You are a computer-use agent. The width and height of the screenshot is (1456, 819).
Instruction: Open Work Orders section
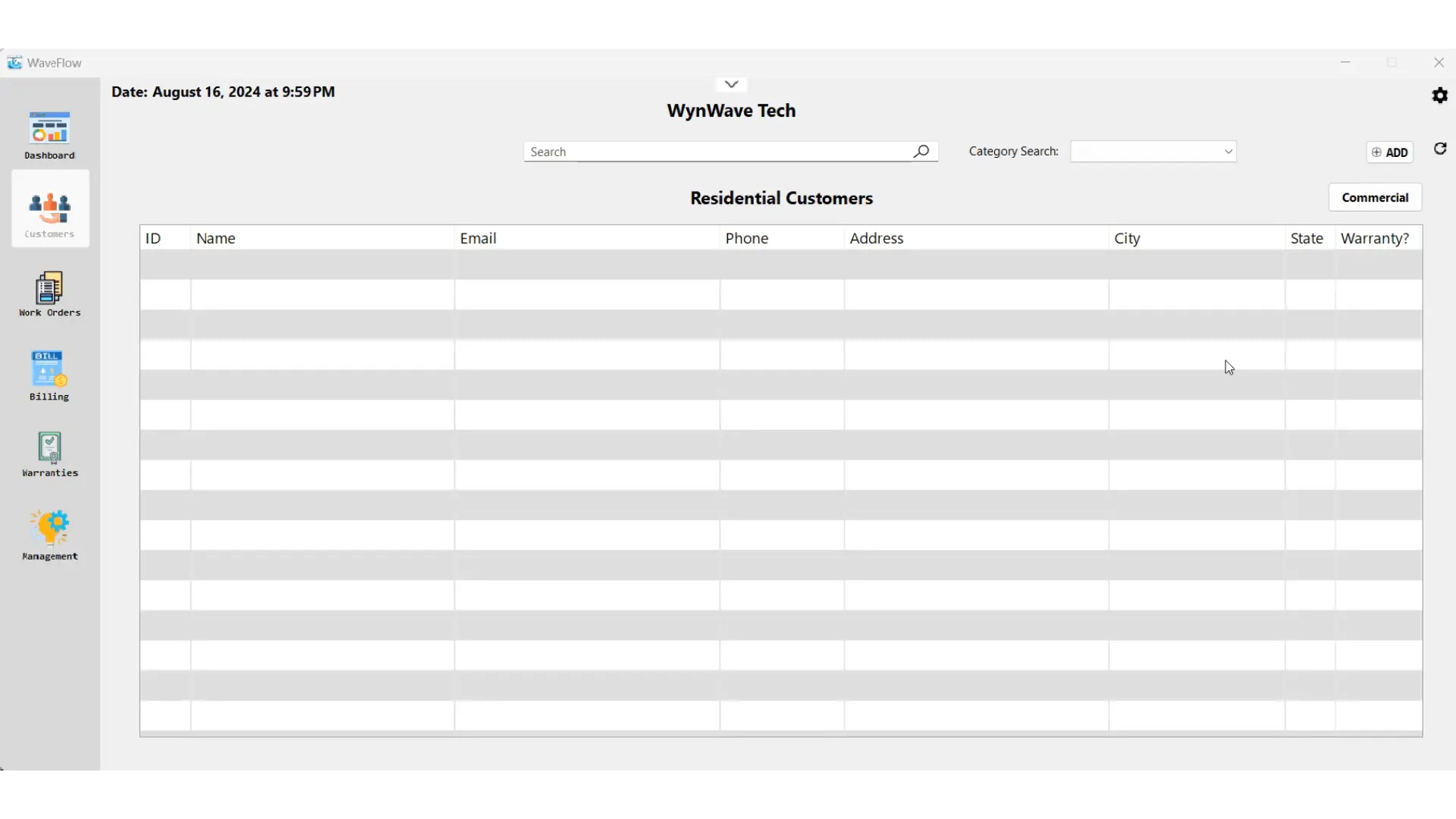coord(49,294)
